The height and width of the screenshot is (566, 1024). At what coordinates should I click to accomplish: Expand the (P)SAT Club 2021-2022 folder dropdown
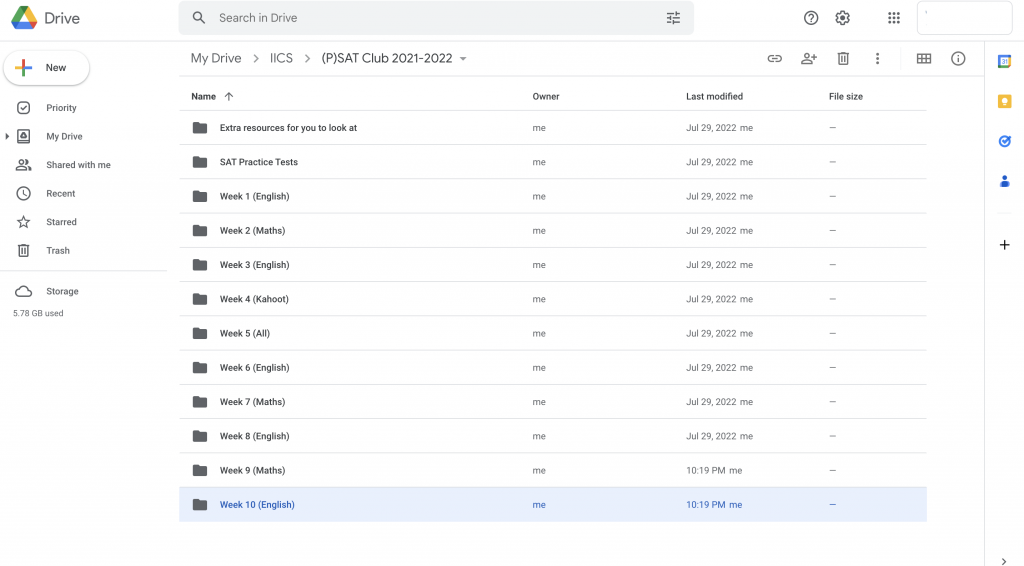(x=463, y=59)
